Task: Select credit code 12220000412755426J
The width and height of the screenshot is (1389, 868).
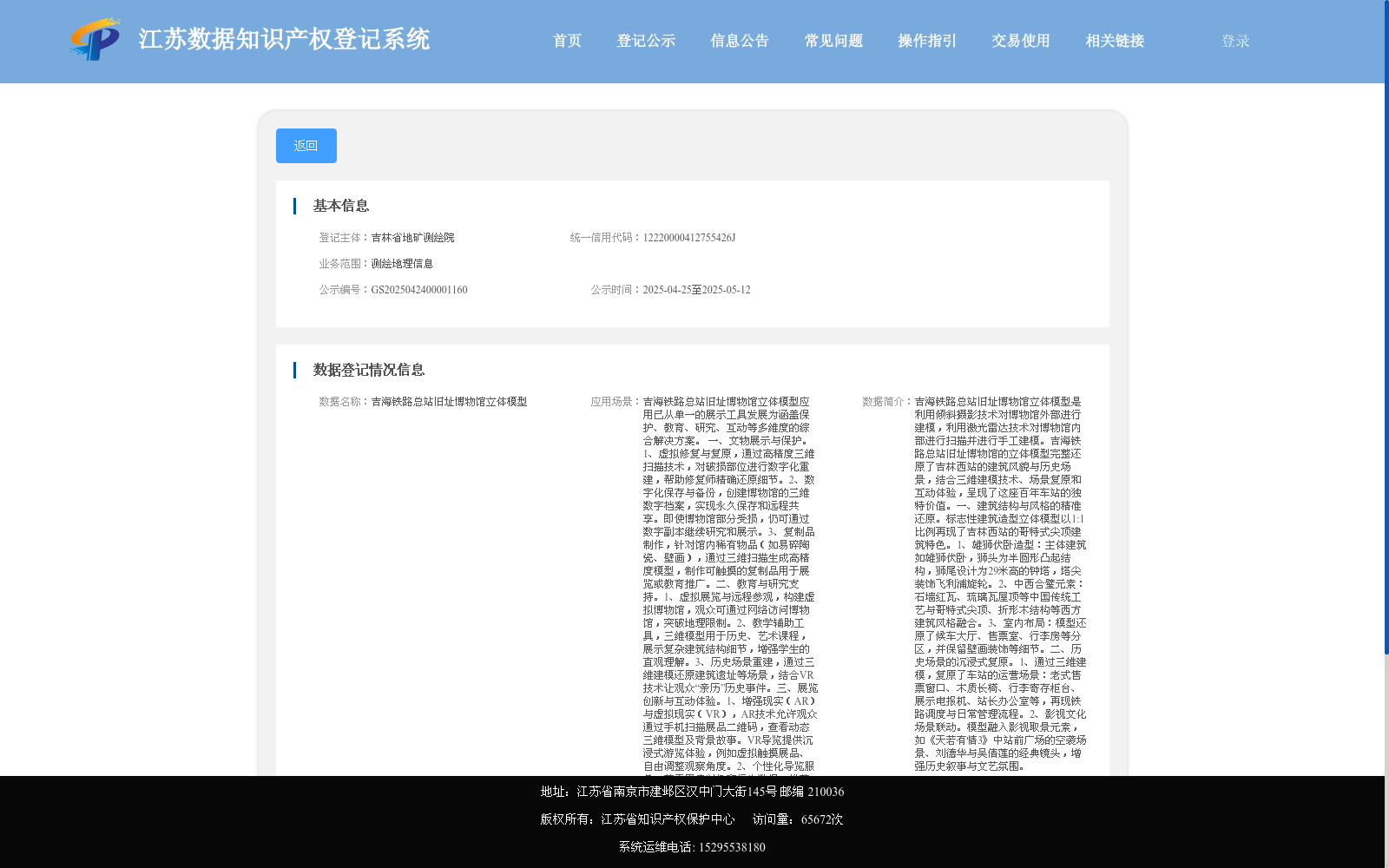Action: [x=689, y=238]
